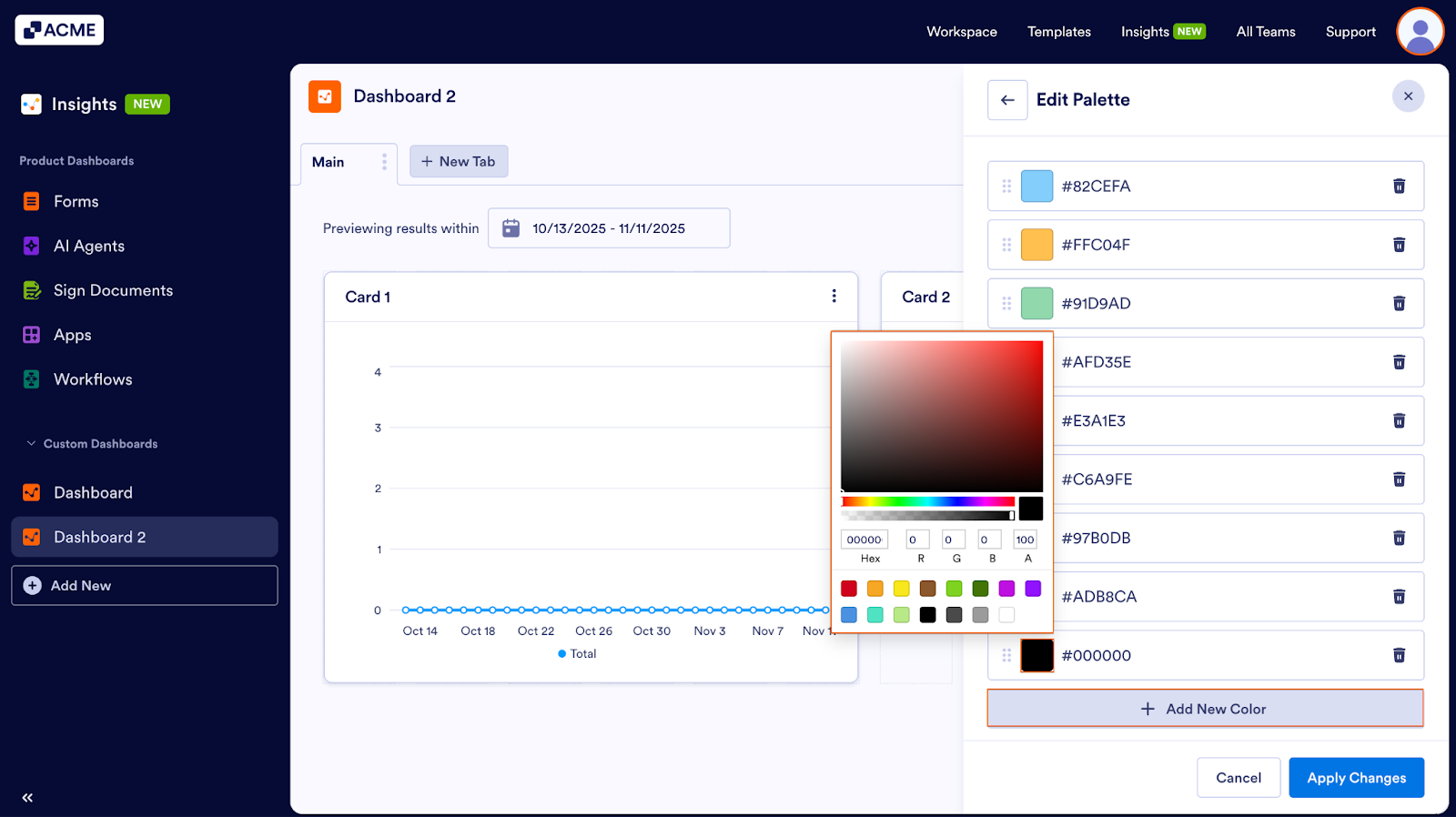Close the Edit Palette panel
The image size is (1456, 817).
click(1408, 96)
